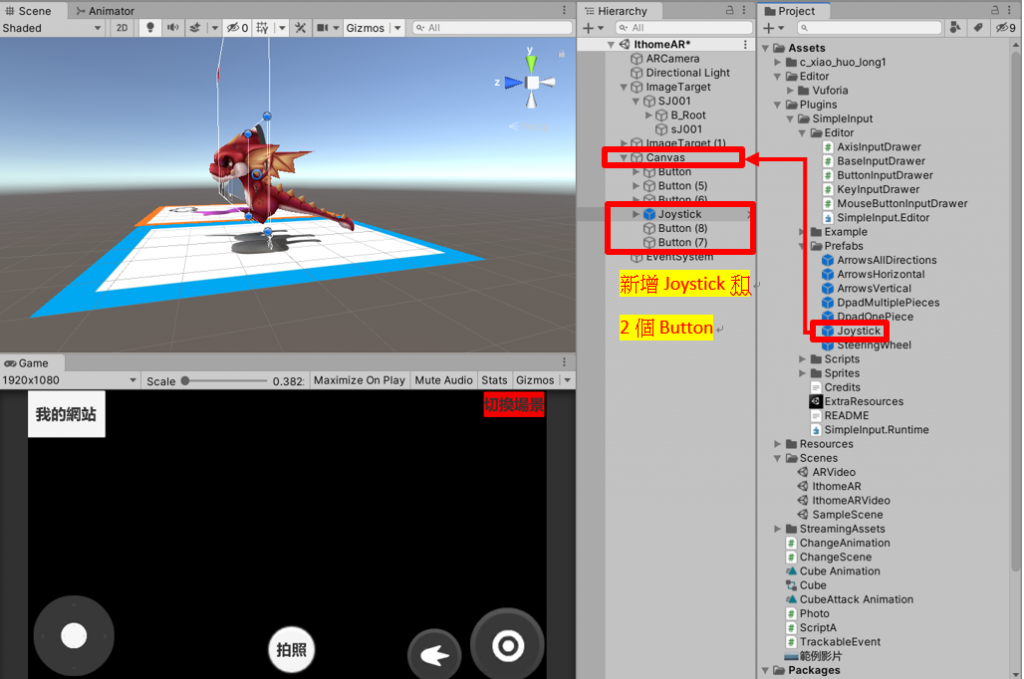Click the scene camera settings icon

[x=323, y=27]
